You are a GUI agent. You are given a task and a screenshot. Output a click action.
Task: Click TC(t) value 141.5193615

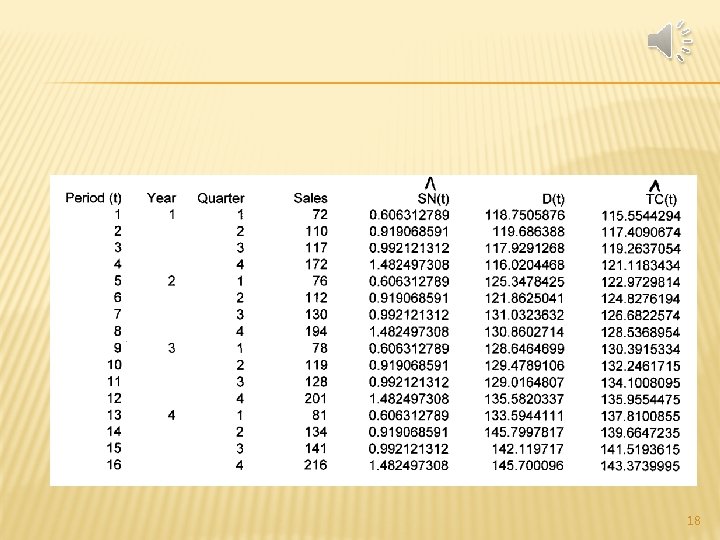641,450
